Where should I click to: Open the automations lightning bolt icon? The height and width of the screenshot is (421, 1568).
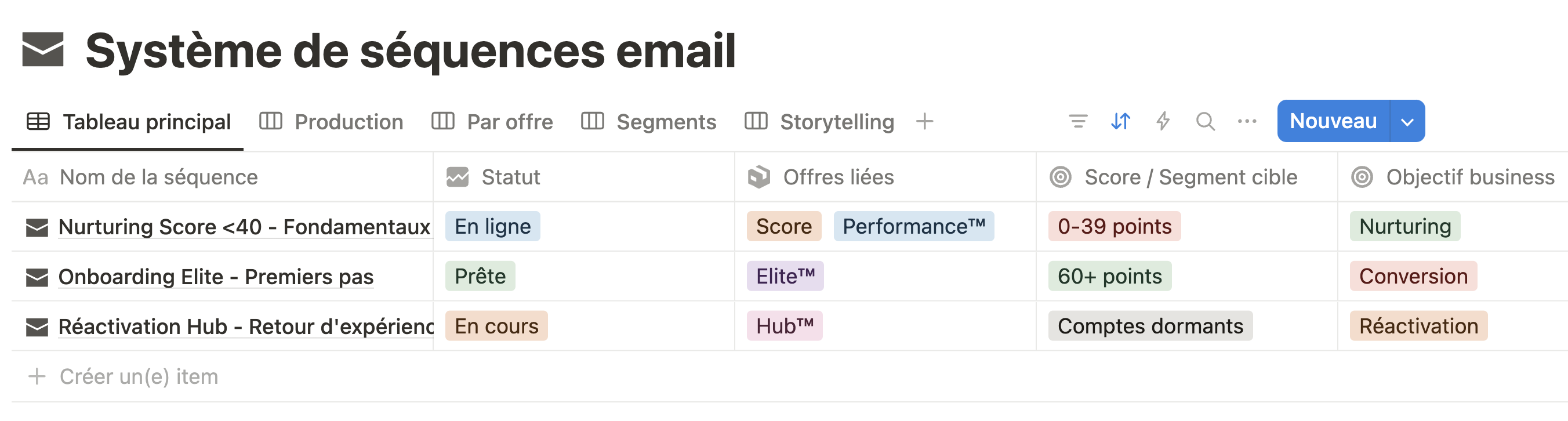1163,122
